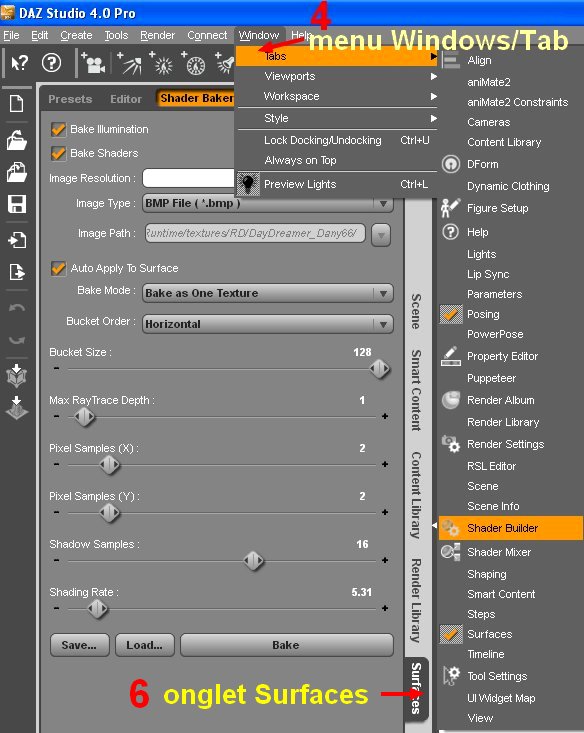This screenshot has height=733, width=584.
Task: Click the New file icon in sidebar
Action: coord(17,103)
